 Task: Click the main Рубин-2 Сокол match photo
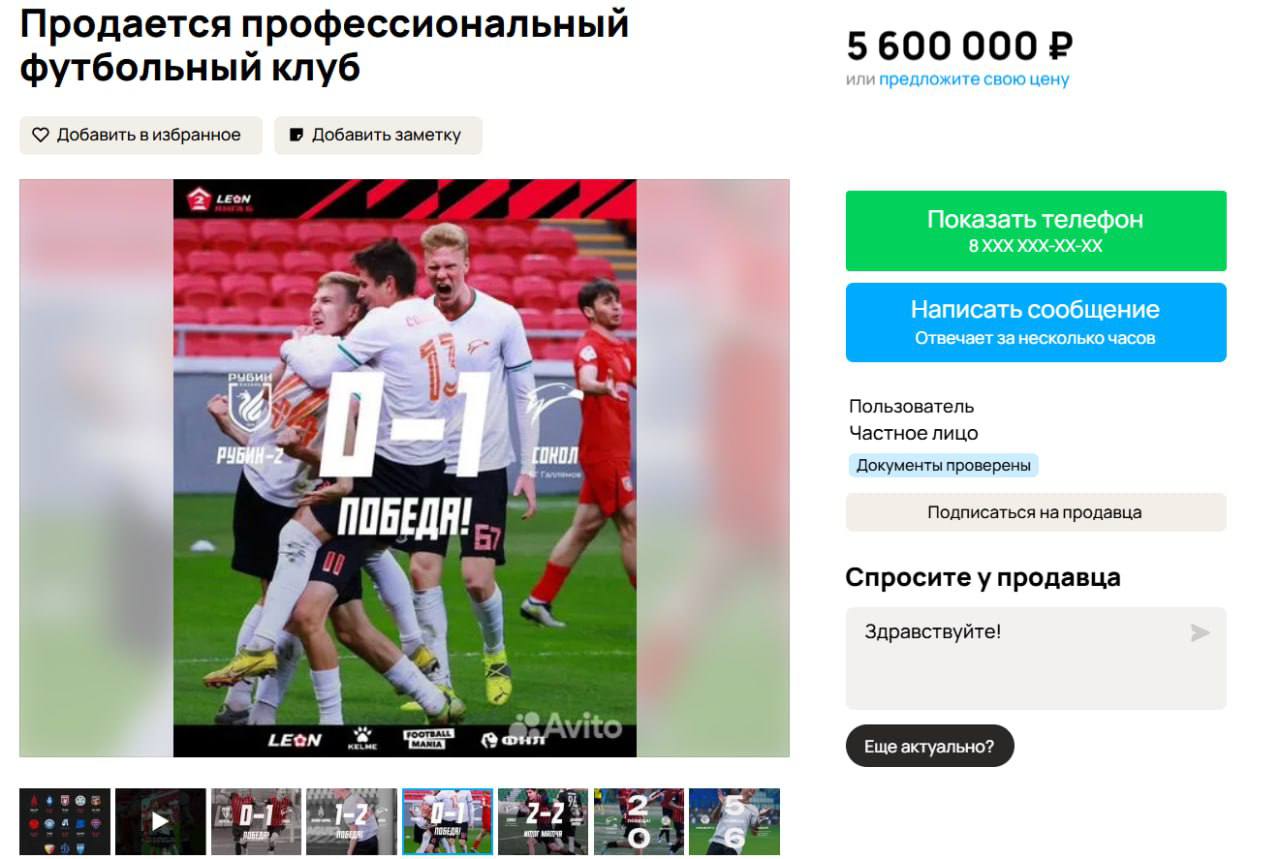pos(405,468)
